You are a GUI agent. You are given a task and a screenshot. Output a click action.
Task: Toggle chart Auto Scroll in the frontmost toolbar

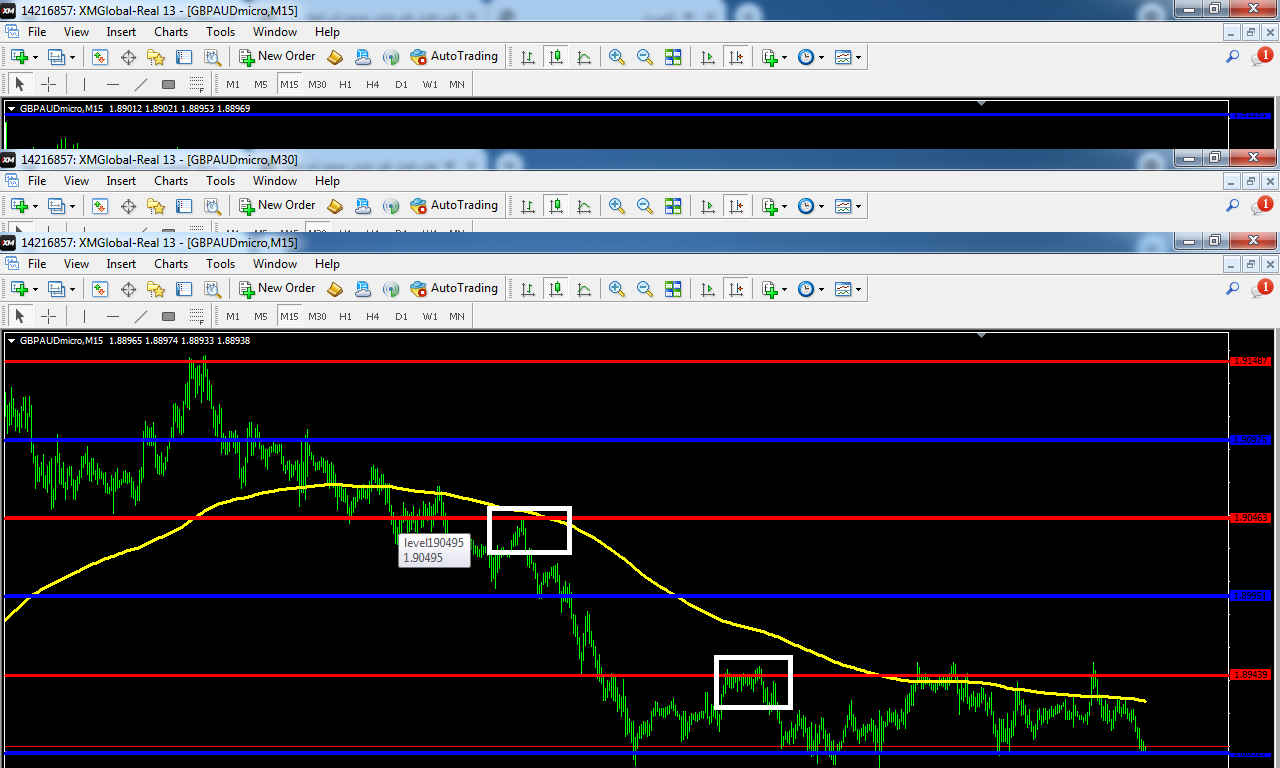pyautogui.click(x=708, y=288)
